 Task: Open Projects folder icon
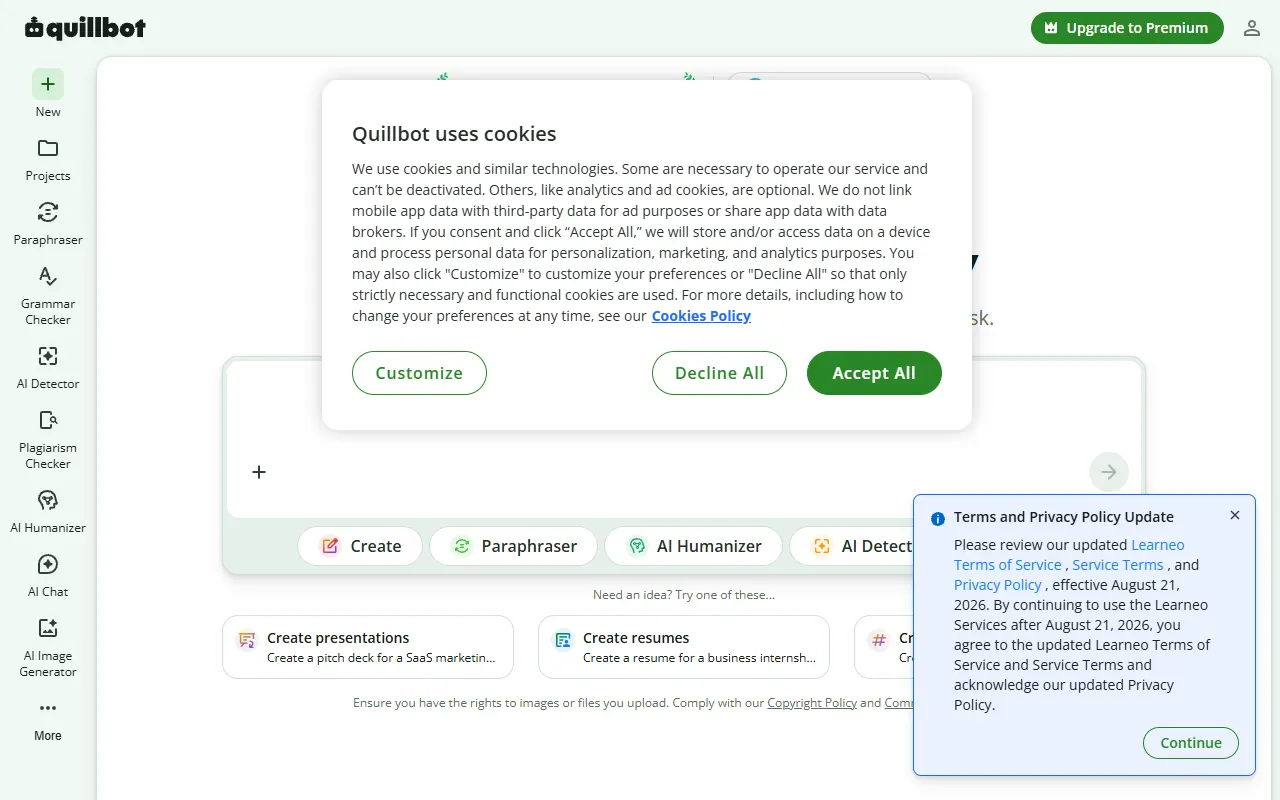click(x=48, y=148)
